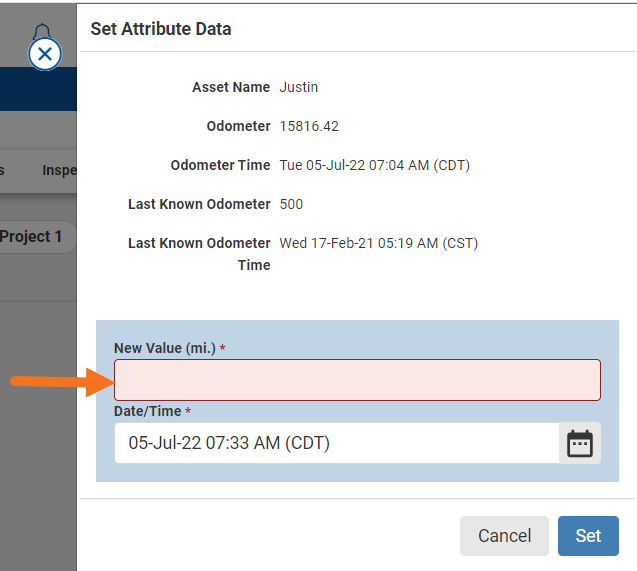Click the Set Attribute Data title
The image size is (637, 571).
pyautogui.click(x=161, y=29)
